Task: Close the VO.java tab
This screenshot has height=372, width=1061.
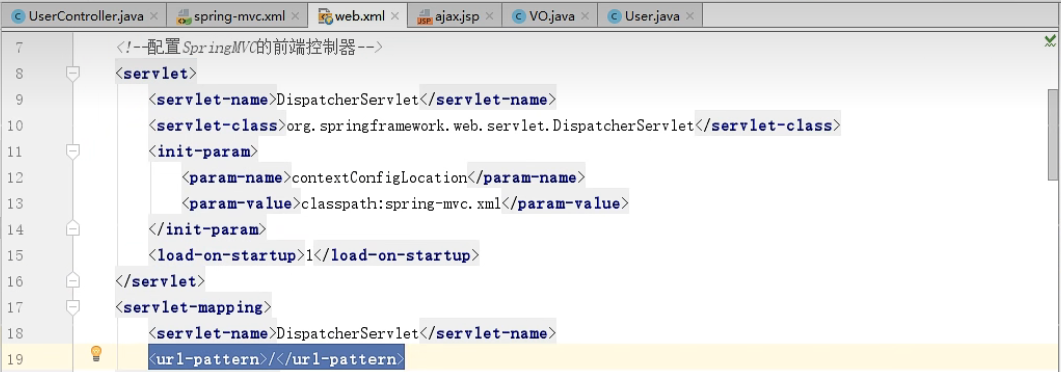Action: 586,16
